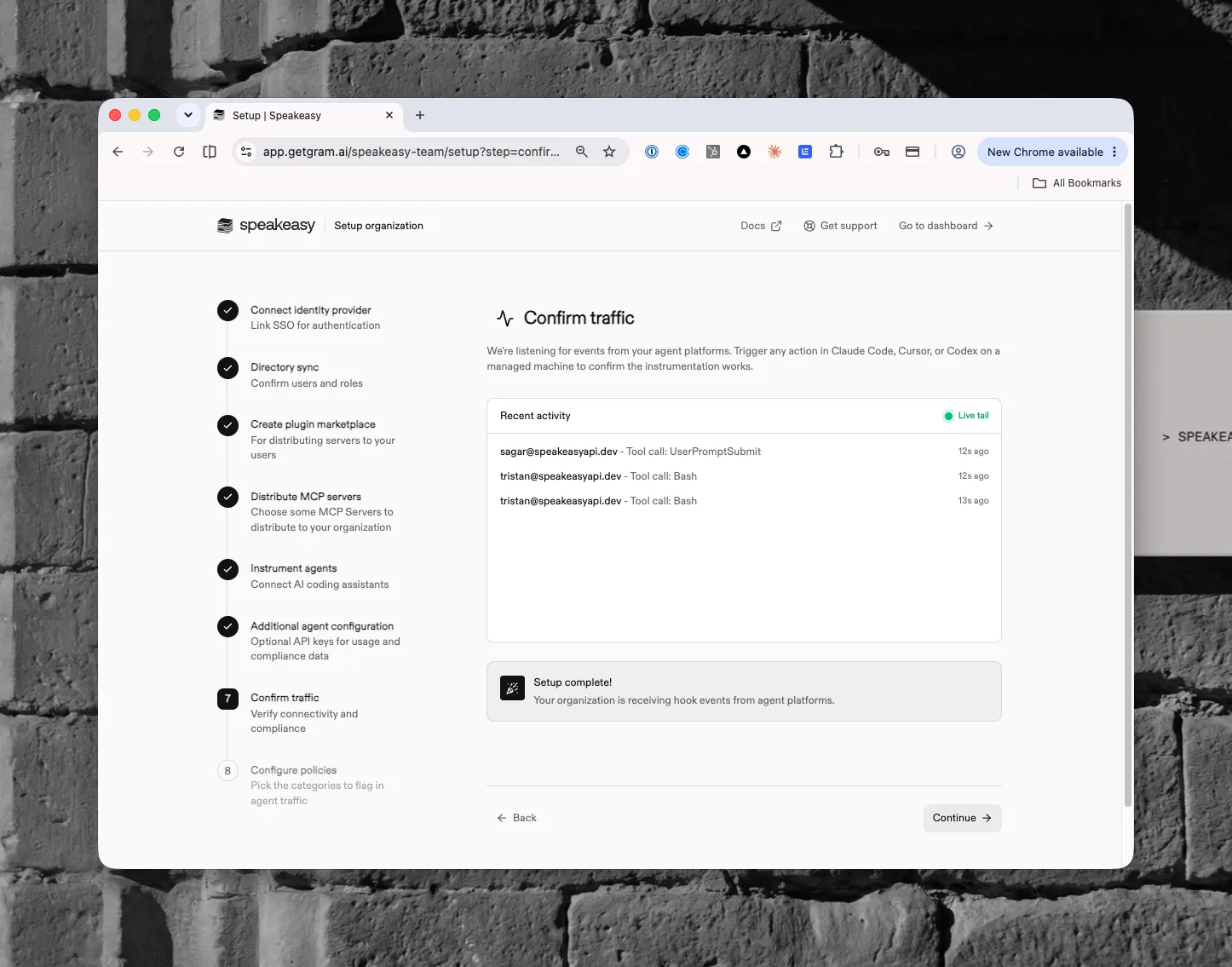The image size is (1232, 967).
Task: Click Get support link
Action: (x=840, y=226)
